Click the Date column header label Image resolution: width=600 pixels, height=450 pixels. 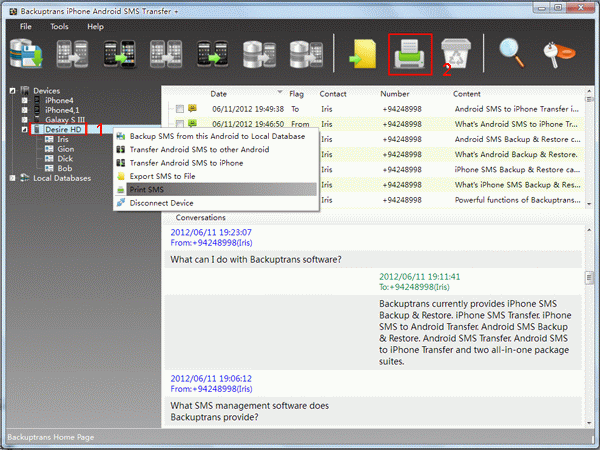point(218,94)
